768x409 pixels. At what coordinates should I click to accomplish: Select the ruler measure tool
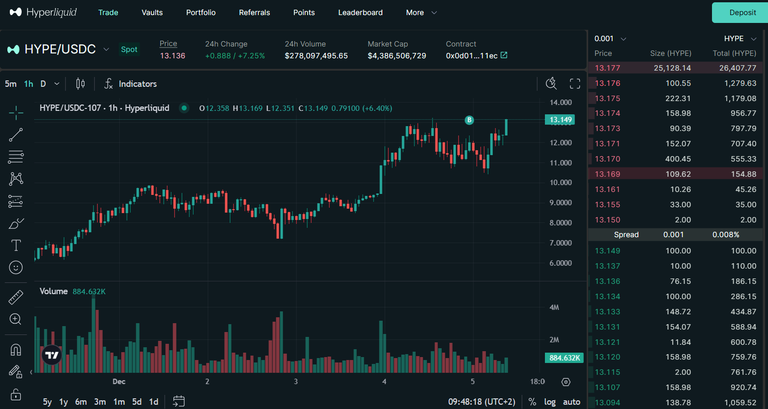16,297
